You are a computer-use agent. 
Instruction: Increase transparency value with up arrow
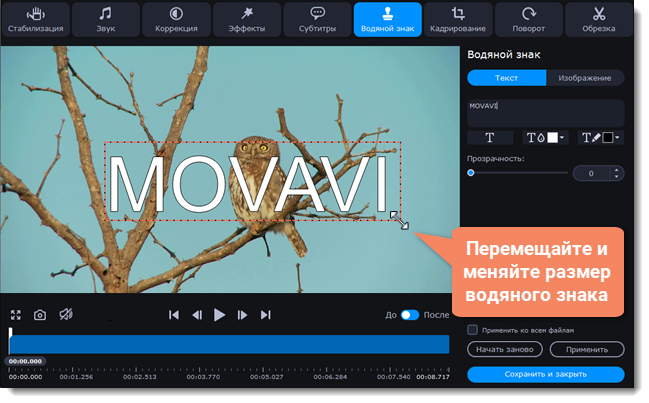tap(616, 169)
